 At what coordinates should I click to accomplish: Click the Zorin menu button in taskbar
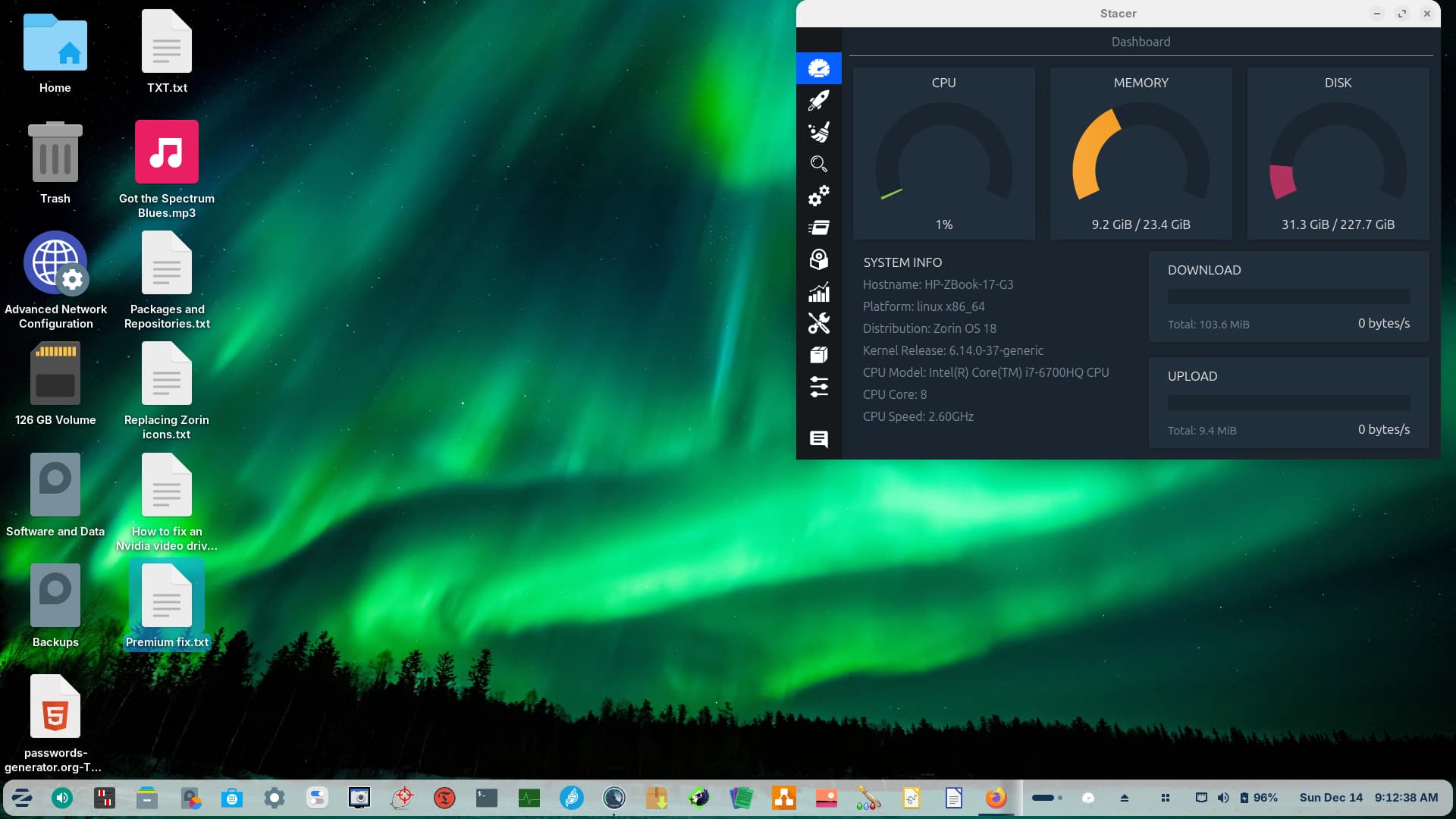click(22, 798)
